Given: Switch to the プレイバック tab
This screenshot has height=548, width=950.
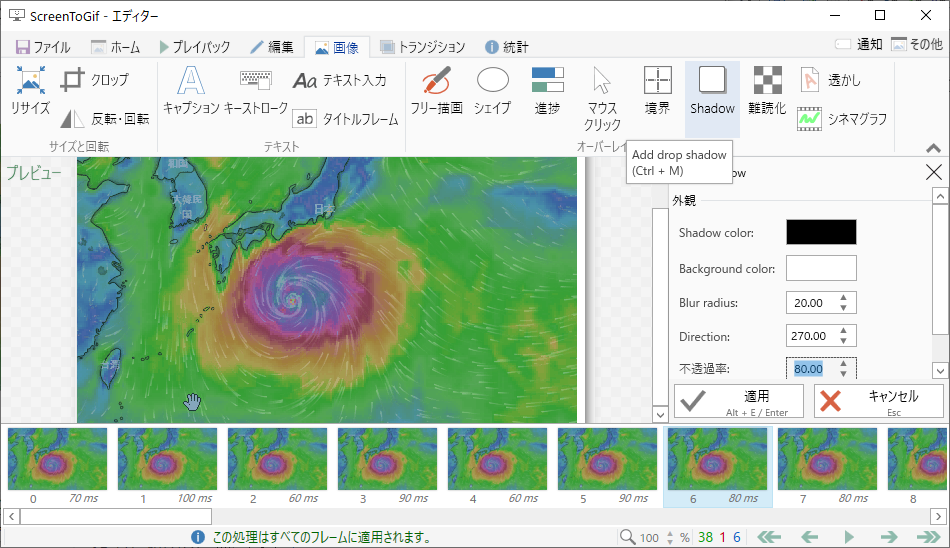Looking at the screenshot, I should click(x=195, y=47).
